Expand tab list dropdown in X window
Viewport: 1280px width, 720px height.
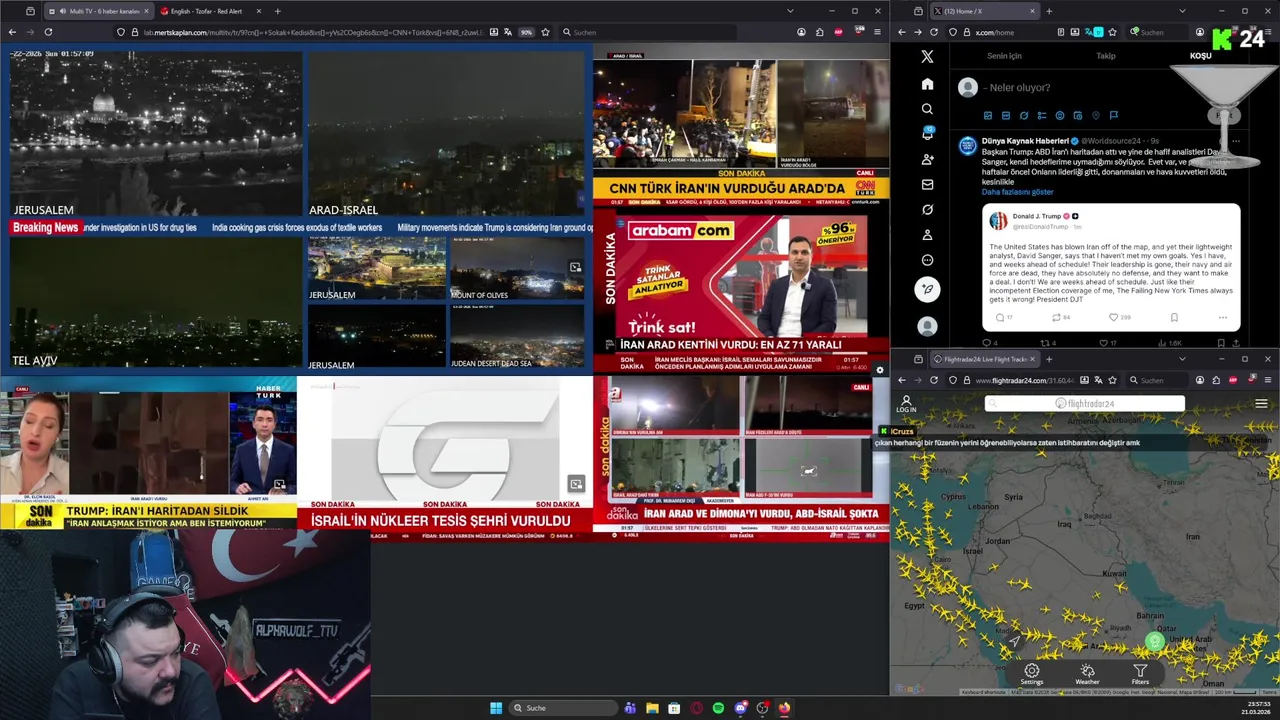[1182, 11]
